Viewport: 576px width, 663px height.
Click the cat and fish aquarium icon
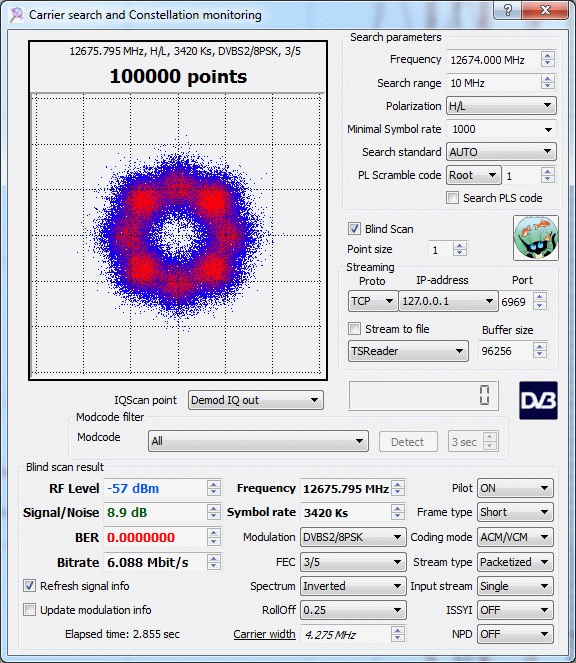click(x=536, y=238)
